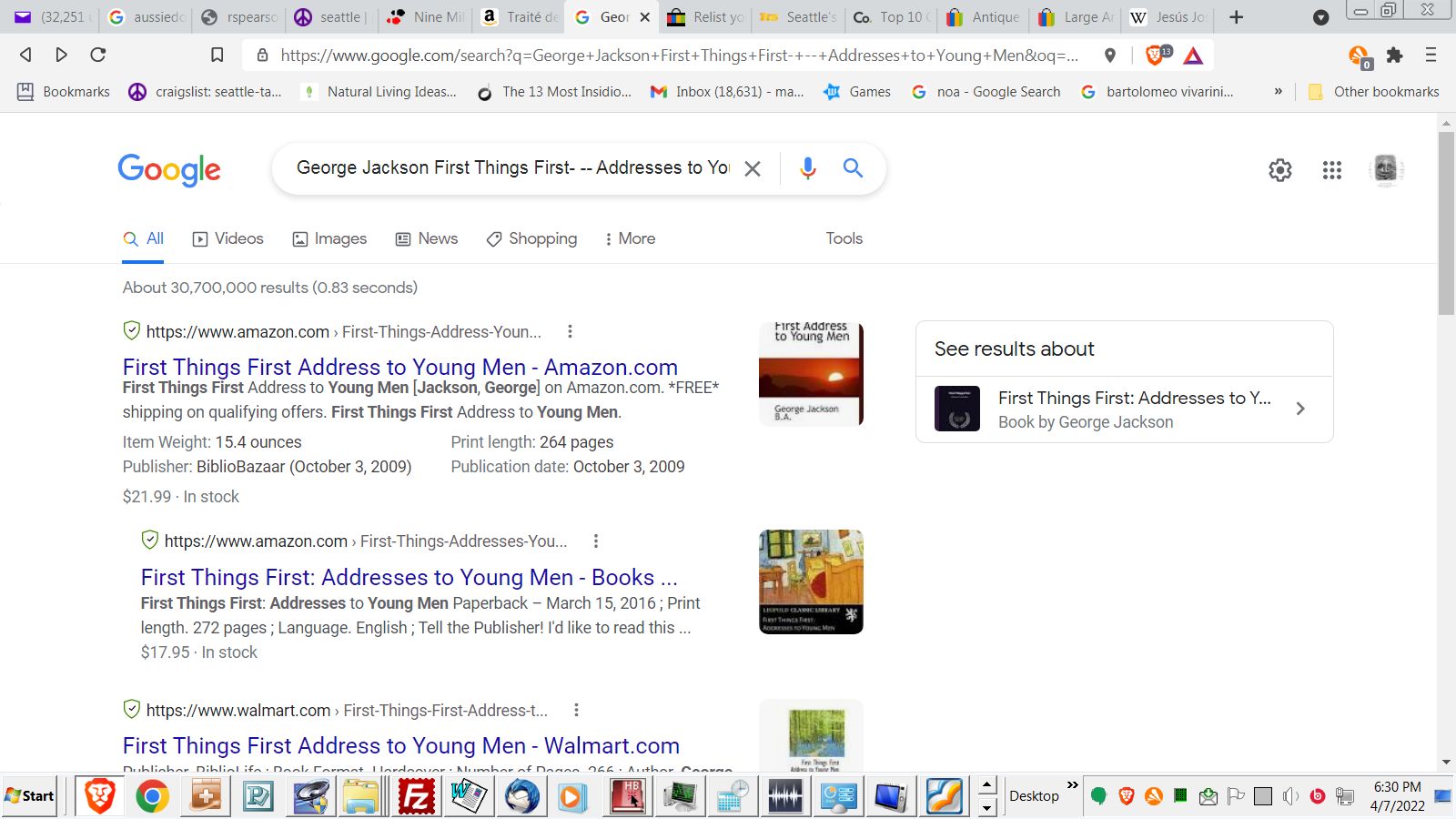Open the Windows Start button
The width and height of the screenshot is (1456, 819).
(x=30, y=795)
